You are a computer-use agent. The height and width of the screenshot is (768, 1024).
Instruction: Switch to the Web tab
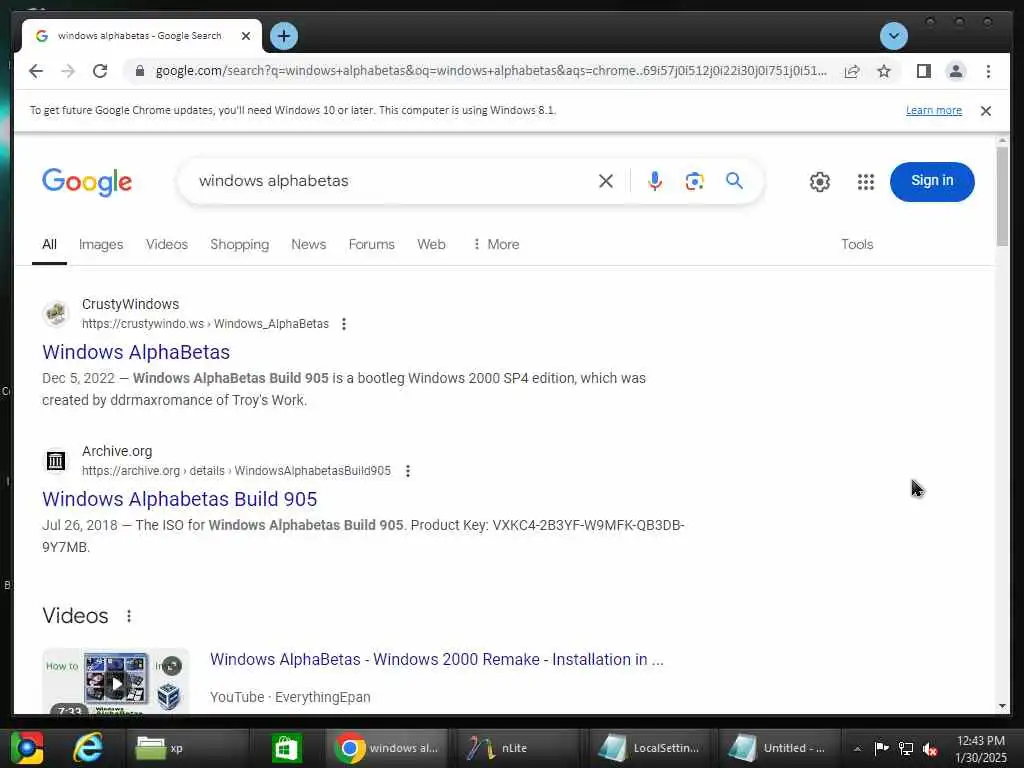(x=431, y=244)
